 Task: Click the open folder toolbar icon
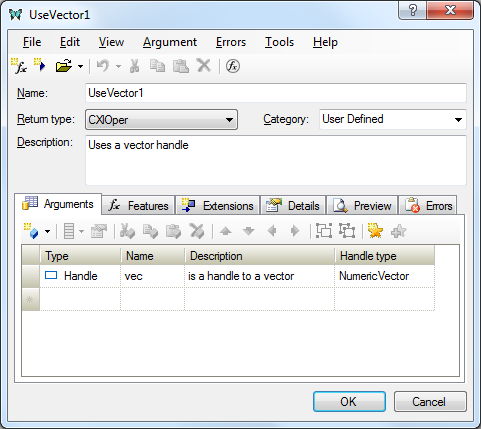click(64, 66)
